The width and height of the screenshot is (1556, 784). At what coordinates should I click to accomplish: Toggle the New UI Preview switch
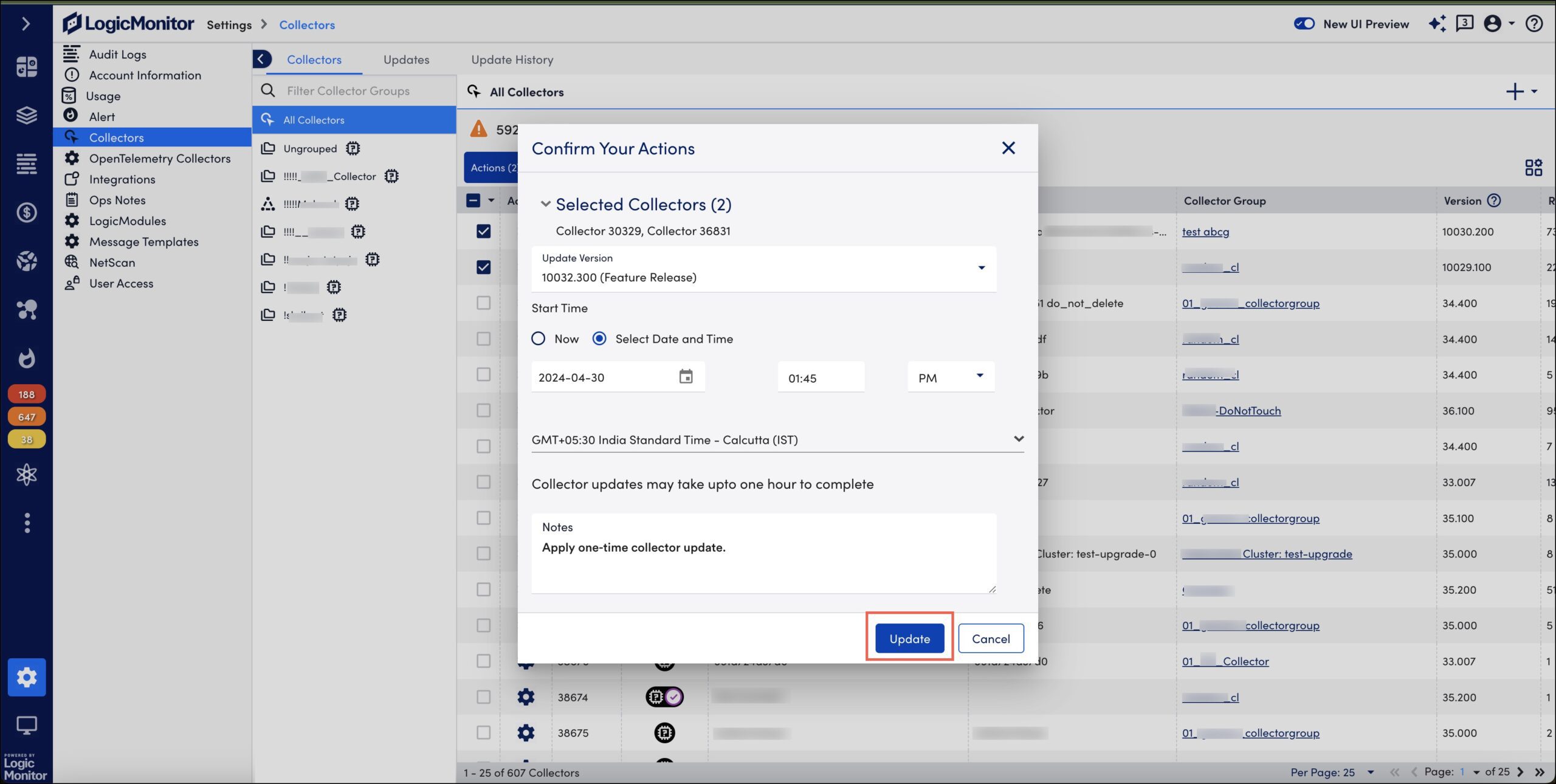[x=1304, y=24]
